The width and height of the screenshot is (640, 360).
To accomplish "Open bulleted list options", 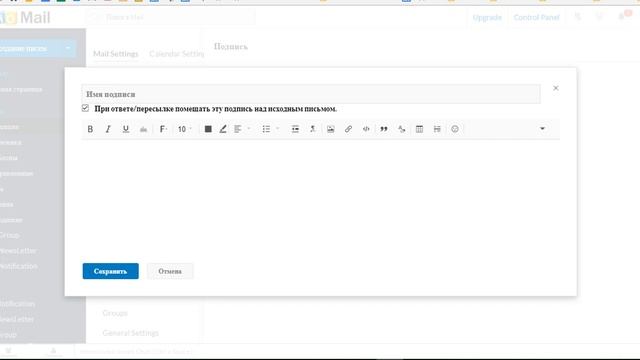I will pyautogui.click(x=271, y=129).
